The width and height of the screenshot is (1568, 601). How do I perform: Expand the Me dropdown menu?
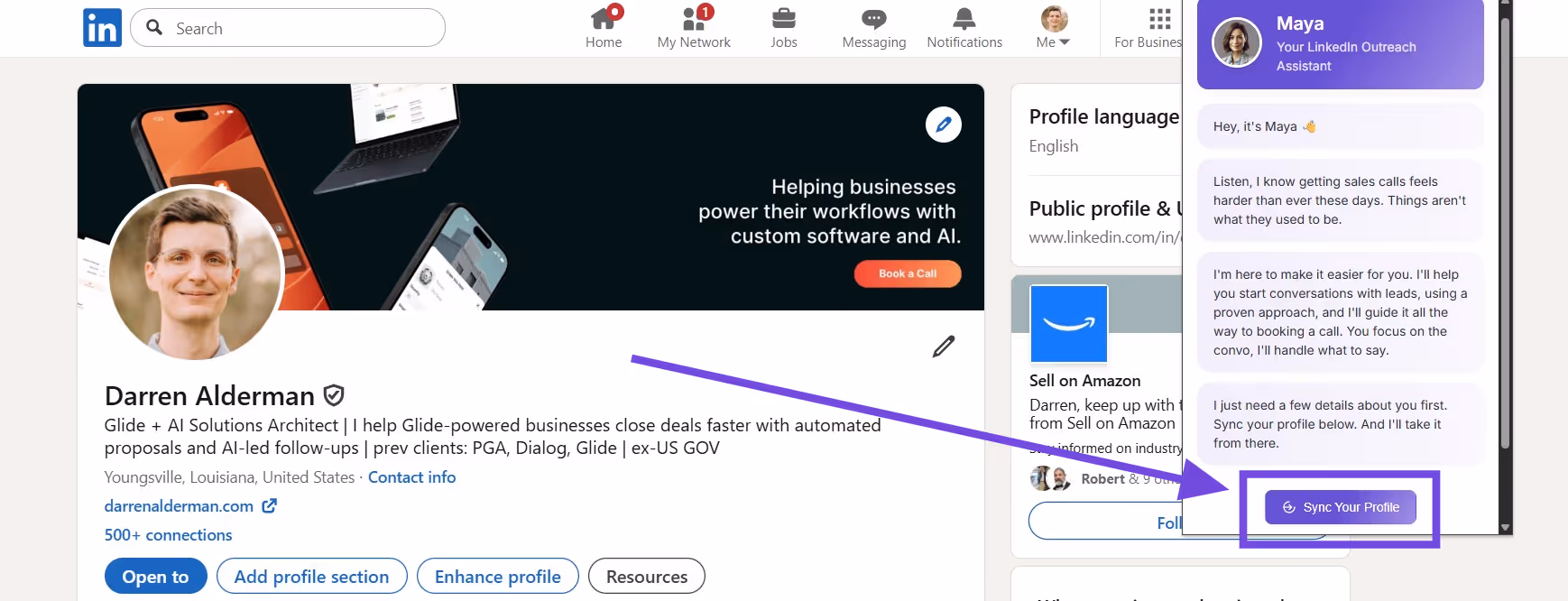click(x=1053, y=28)
